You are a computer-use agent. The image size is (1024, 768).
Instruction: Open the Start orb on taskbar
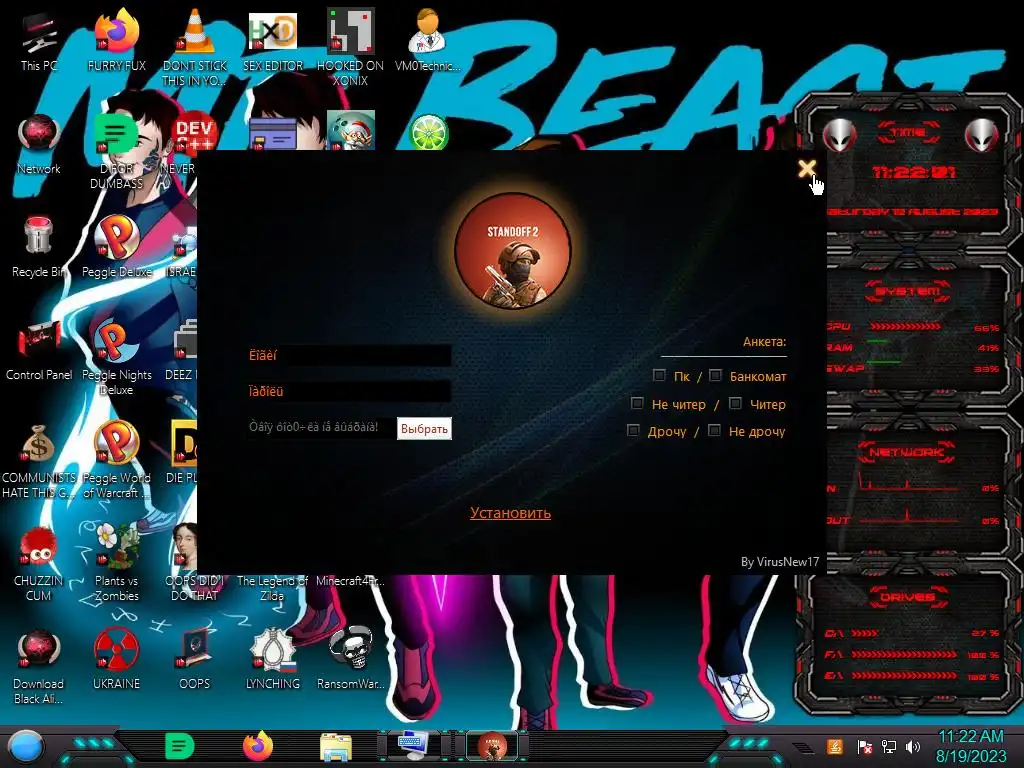coord(25,747)
